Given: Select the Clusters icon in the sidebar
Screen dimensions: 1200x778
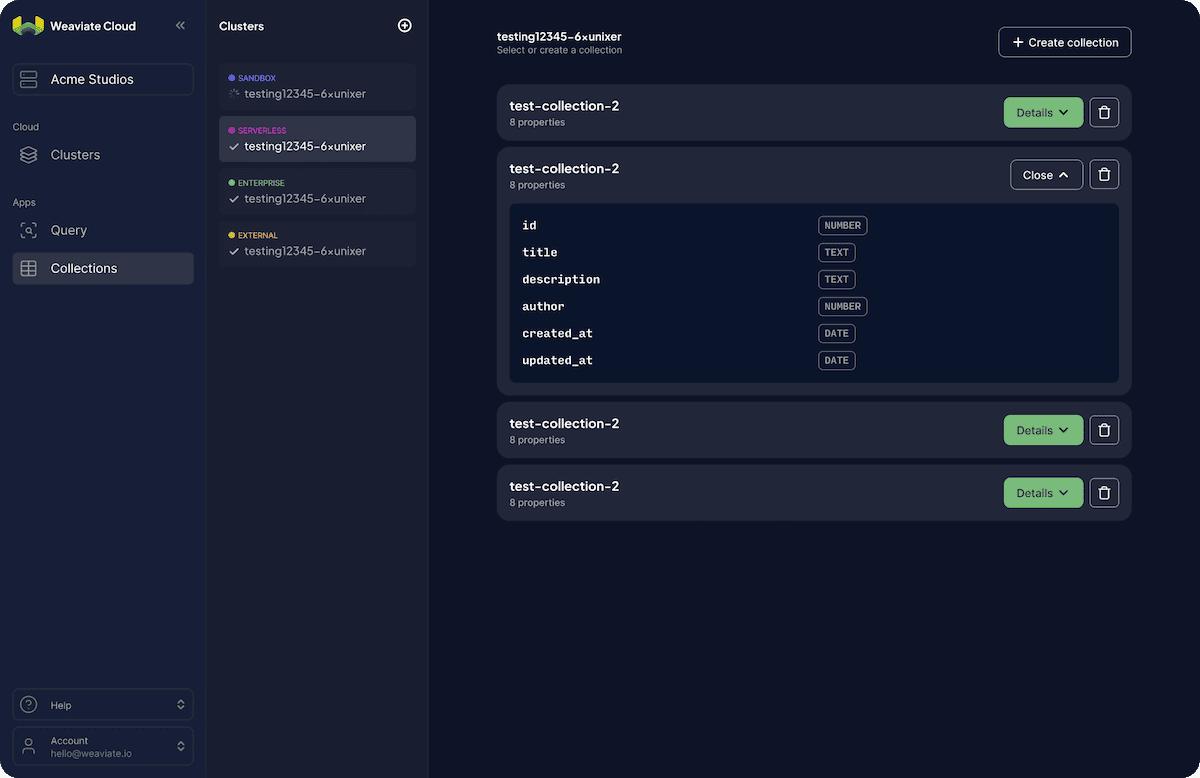Looking at the screenshot, I should click(x=28, y=154).
